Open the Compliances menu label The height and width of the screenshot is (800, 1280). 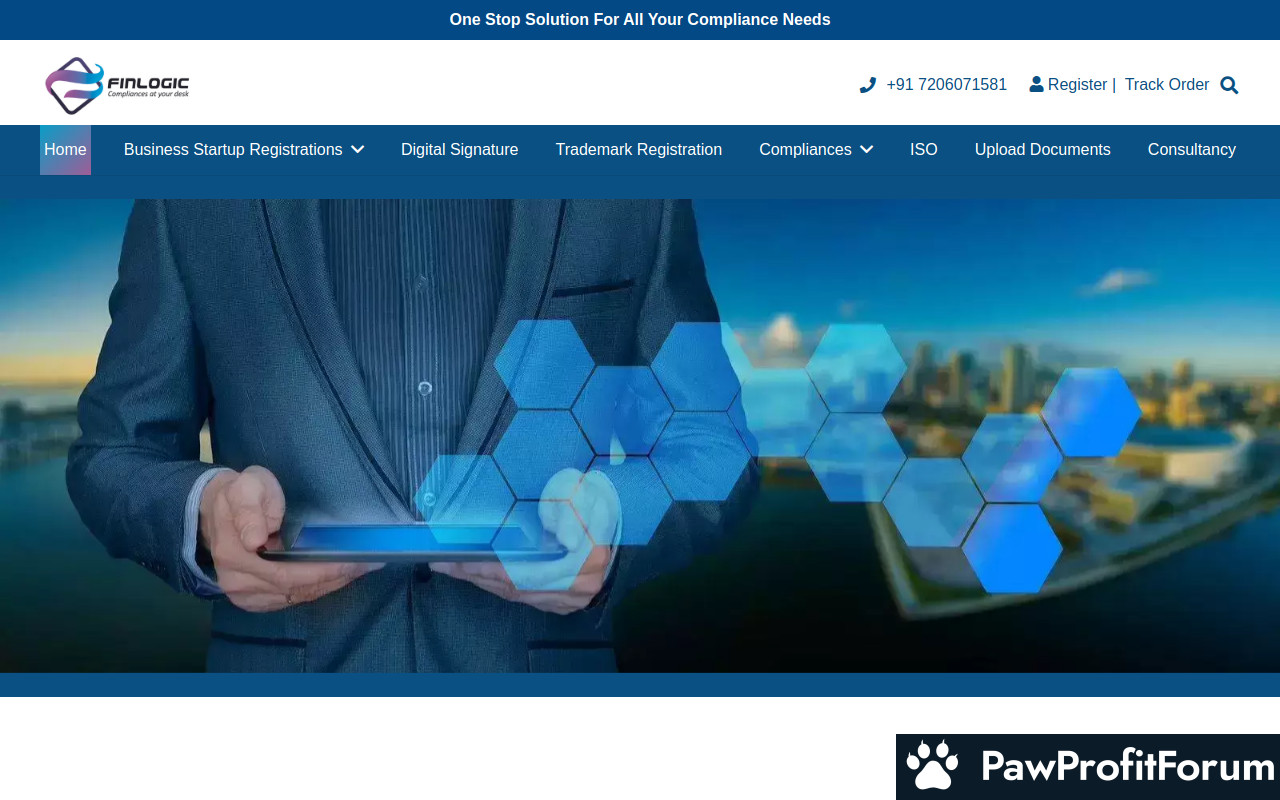[x=804, y=150]
